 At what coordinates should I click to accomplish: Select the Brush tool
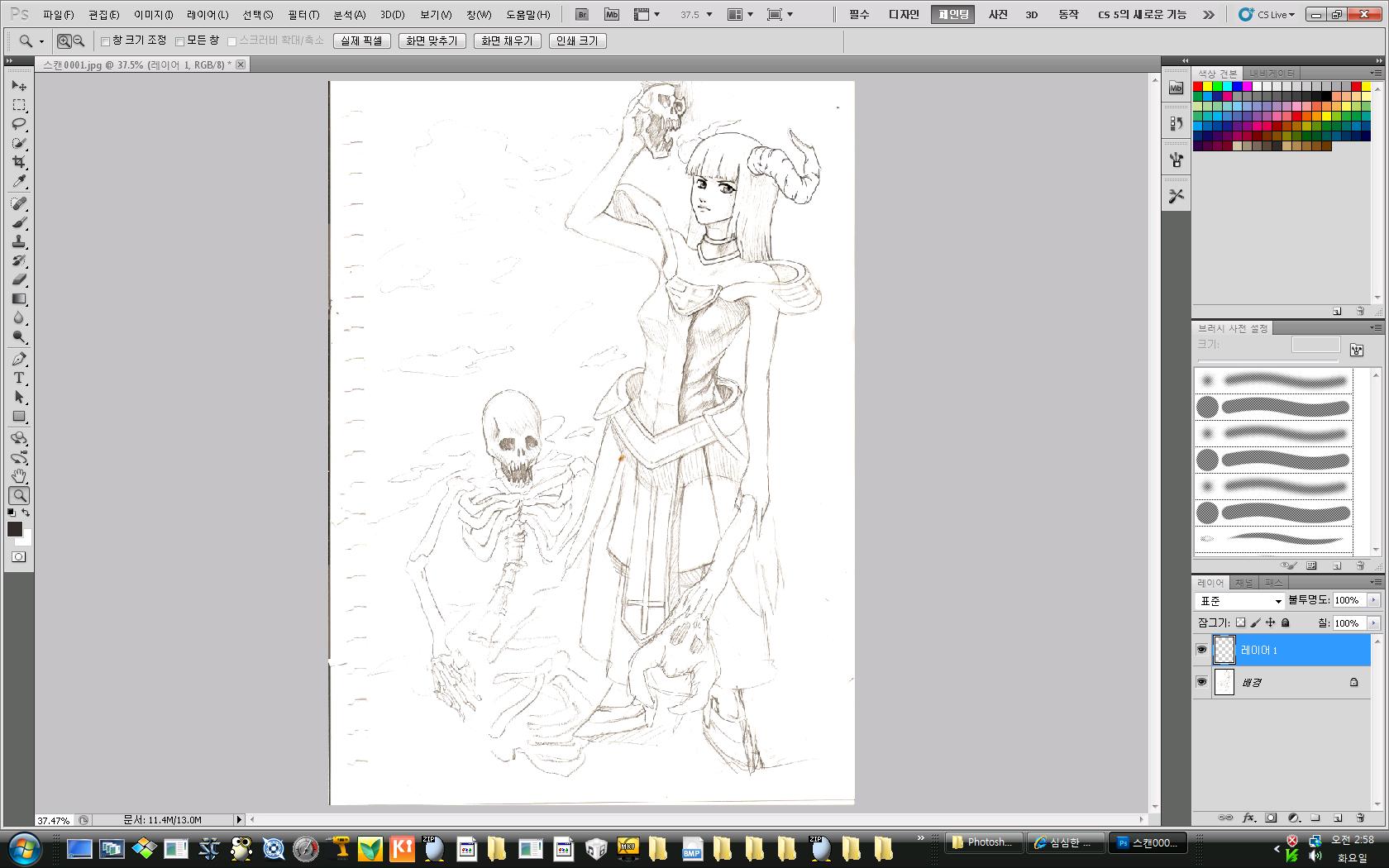point(19,223)
